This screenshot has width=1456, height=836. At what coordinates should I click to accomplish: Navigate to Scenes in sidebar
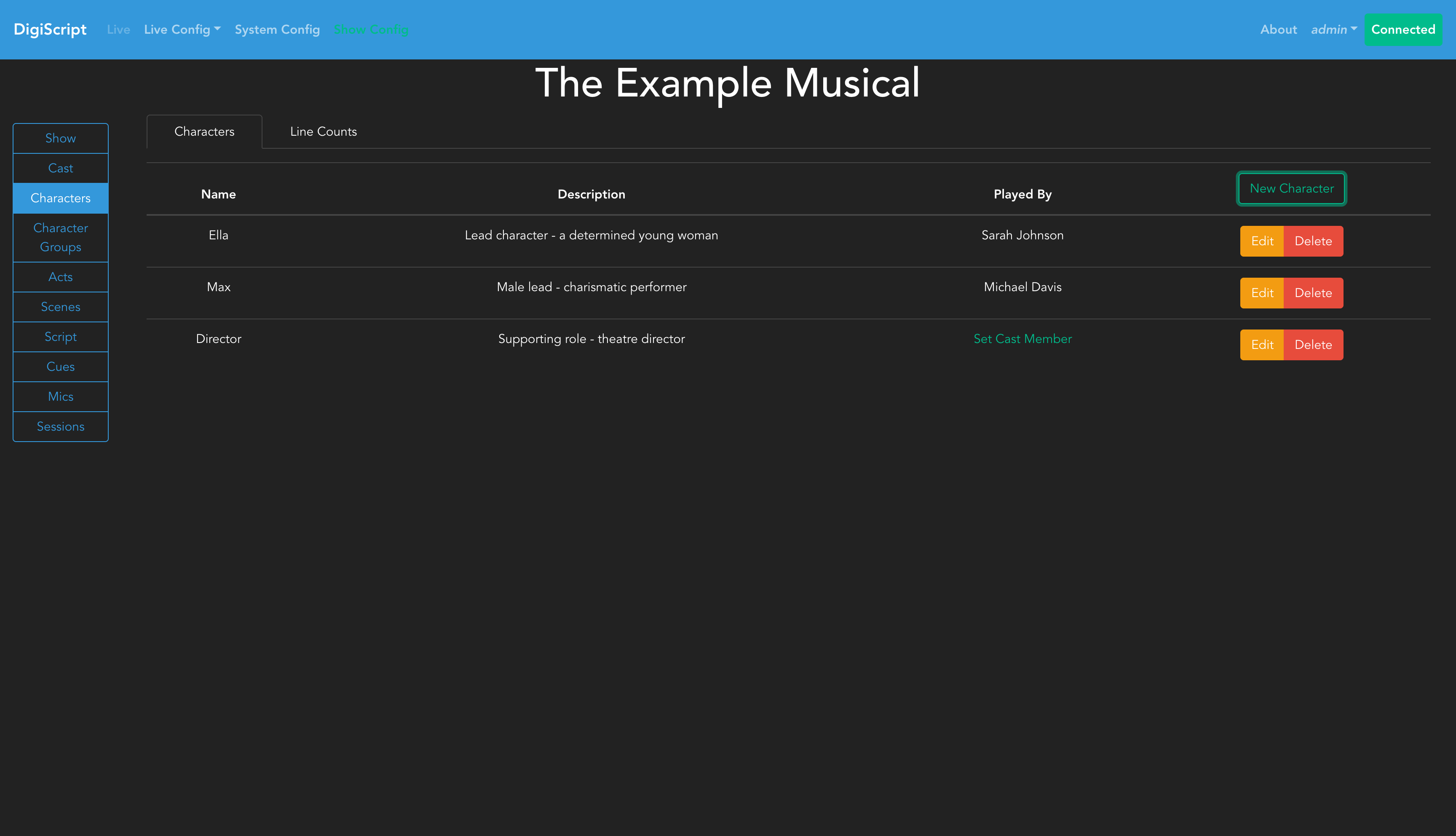point(60,307)
